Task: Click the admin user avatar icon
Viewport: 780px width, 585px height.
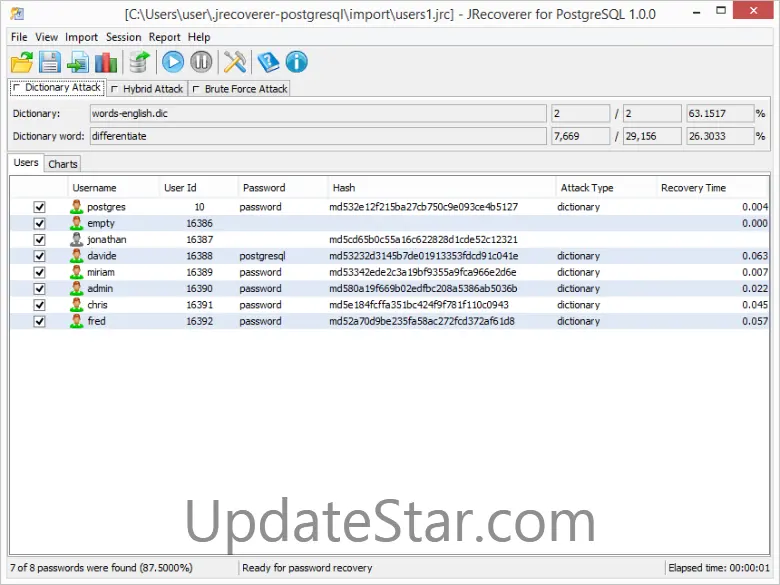Action: tap(77, 289)
